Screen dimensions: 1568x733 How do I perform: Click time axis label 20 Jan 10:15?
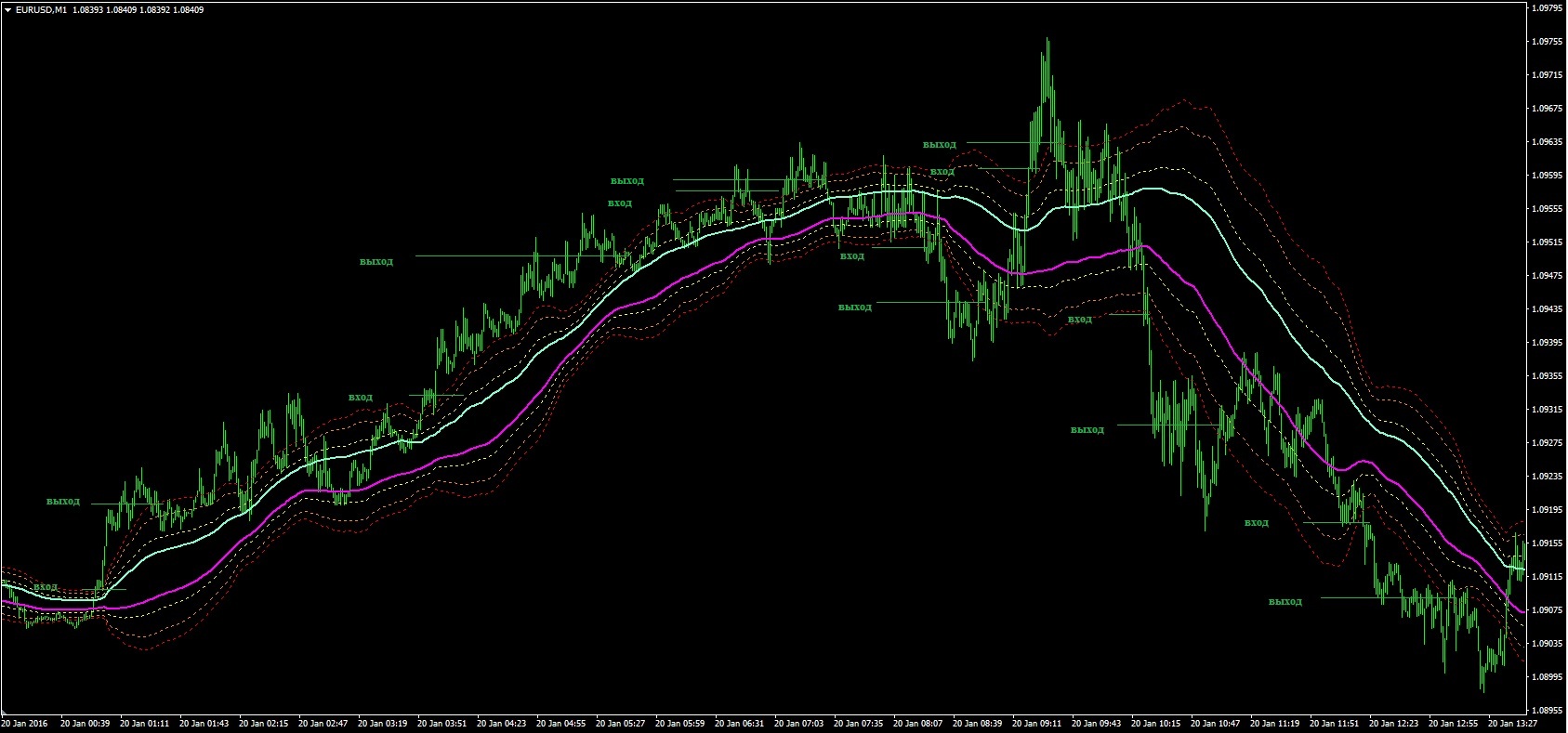[x=1155, y=723]
